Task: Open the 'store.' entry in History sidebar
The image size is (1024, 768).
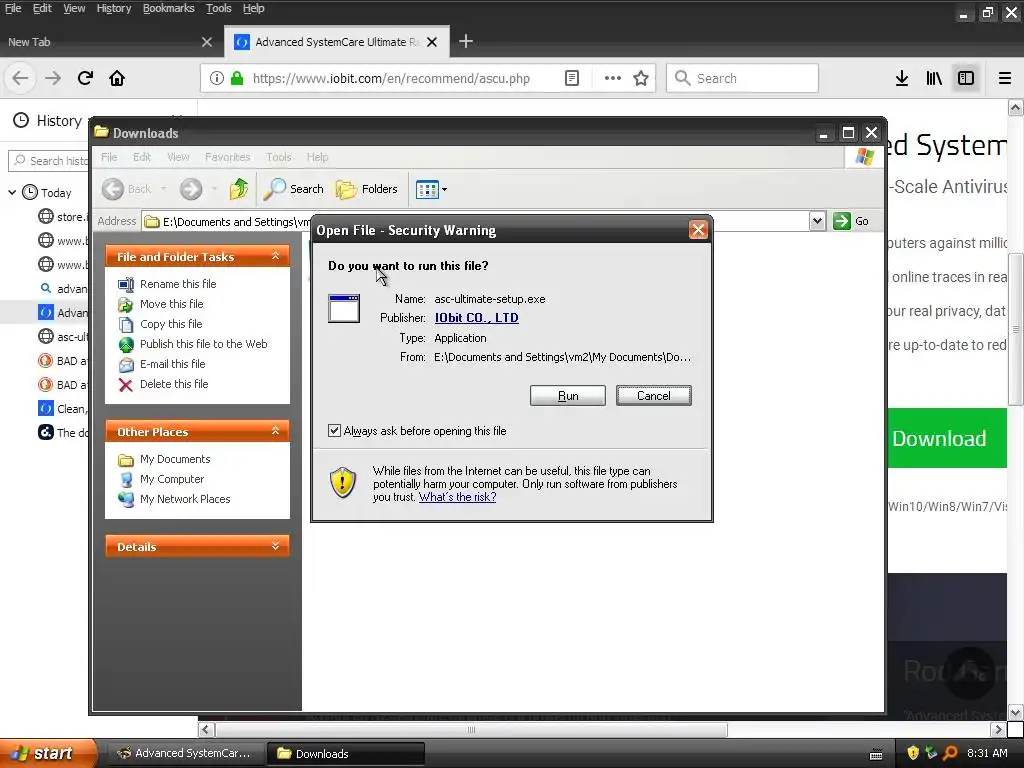Action: tap(63, 217)
